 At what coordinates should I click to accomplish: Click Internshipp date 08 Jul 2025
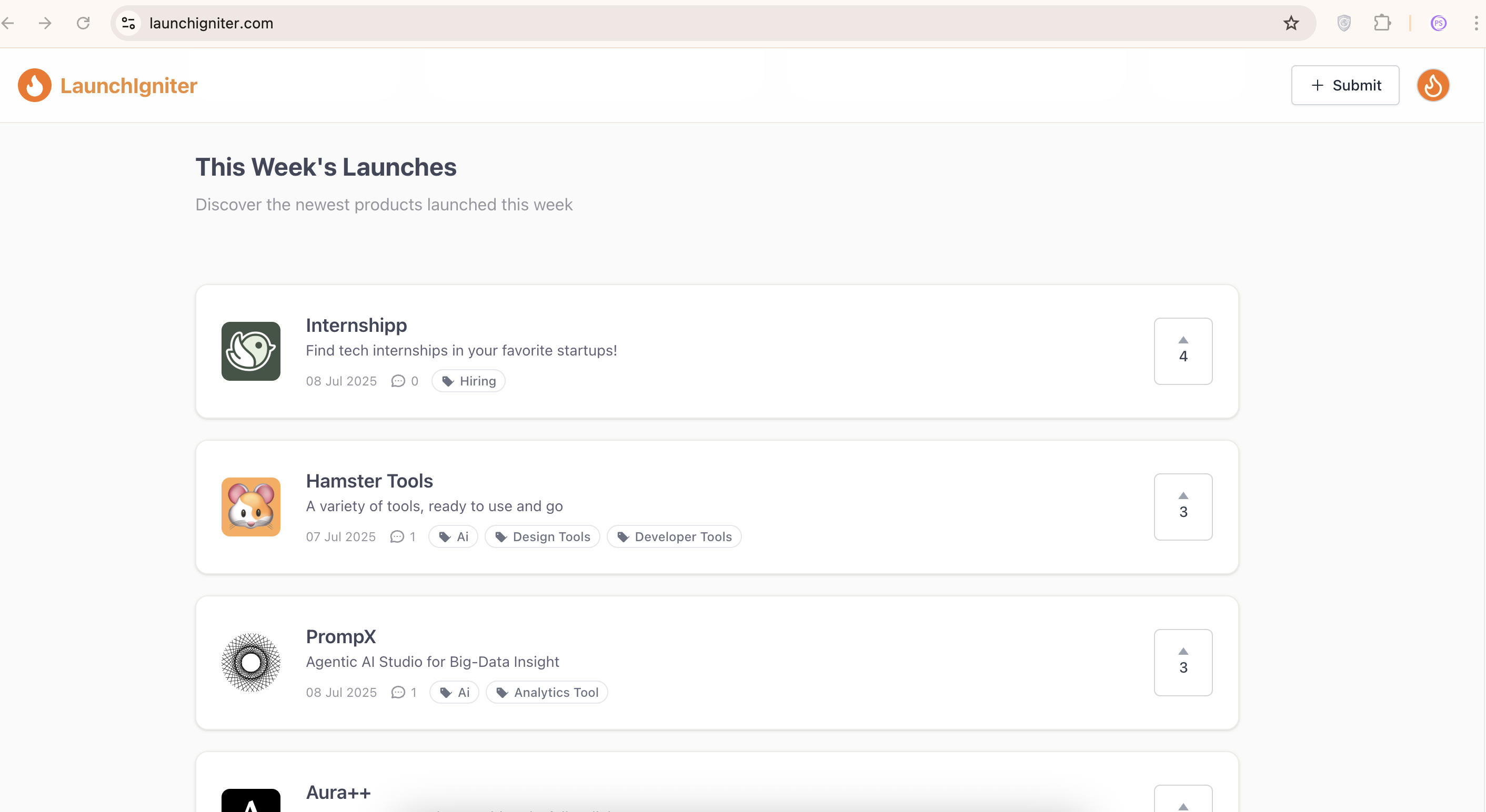coord(342,381)
